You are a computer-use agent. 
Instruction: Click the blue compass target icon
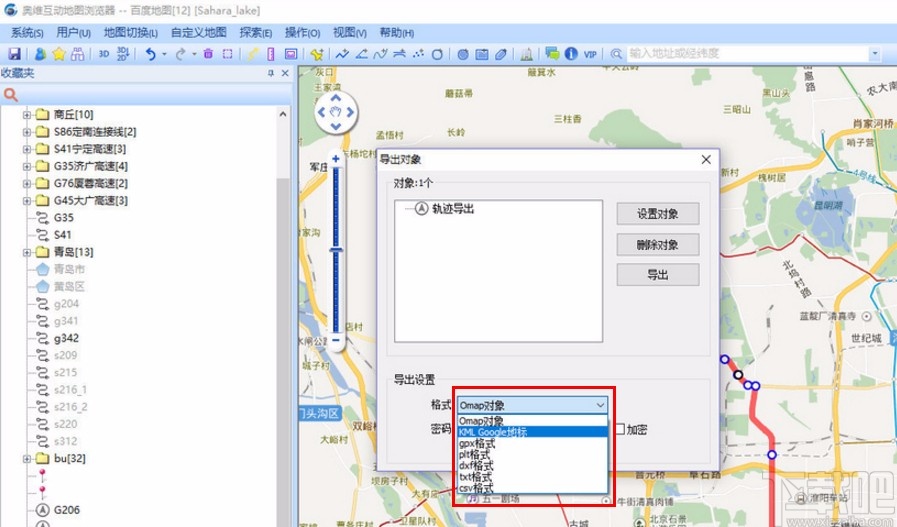[x=463, y=54]
